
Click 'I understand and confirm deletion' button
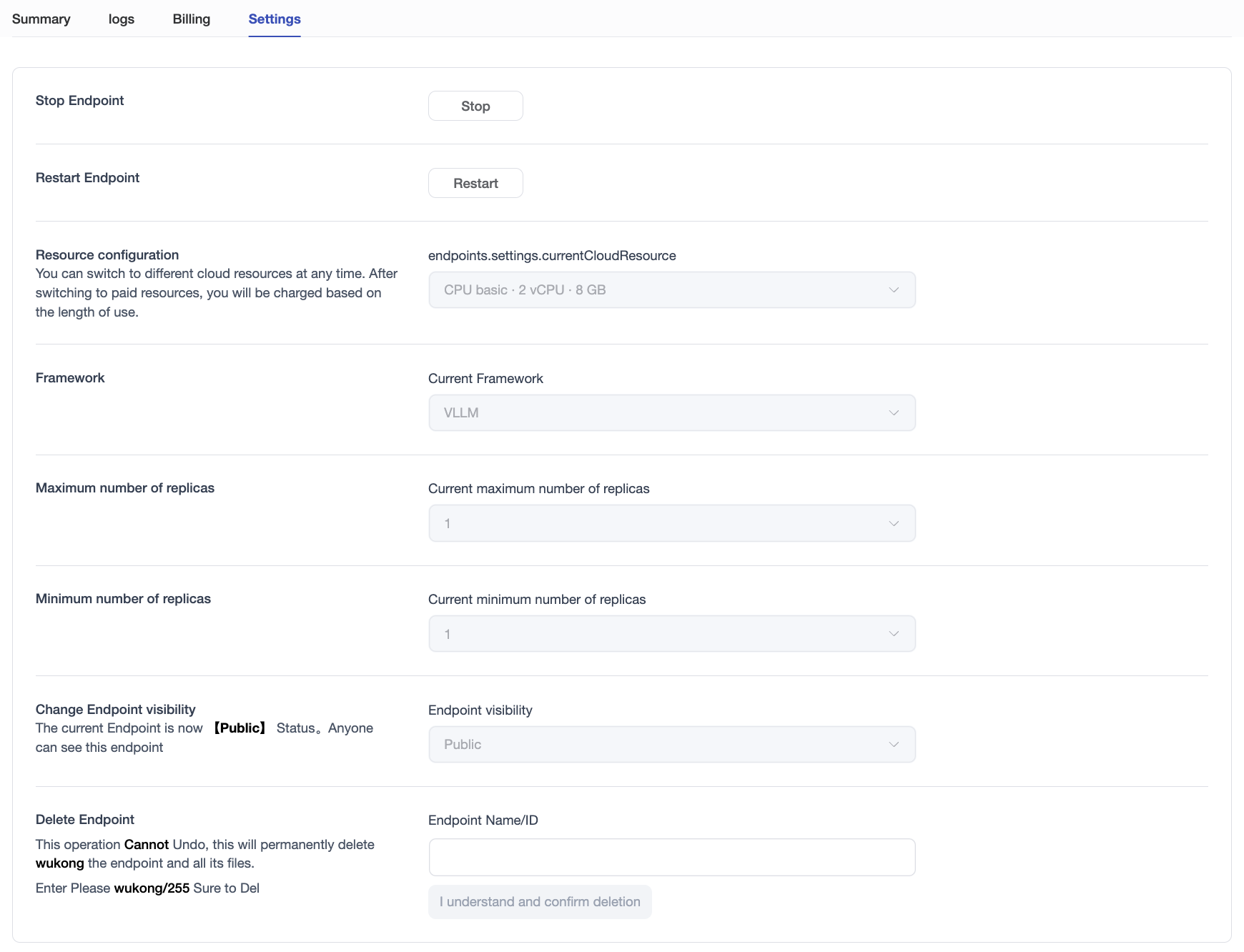[x=540, y=902]
